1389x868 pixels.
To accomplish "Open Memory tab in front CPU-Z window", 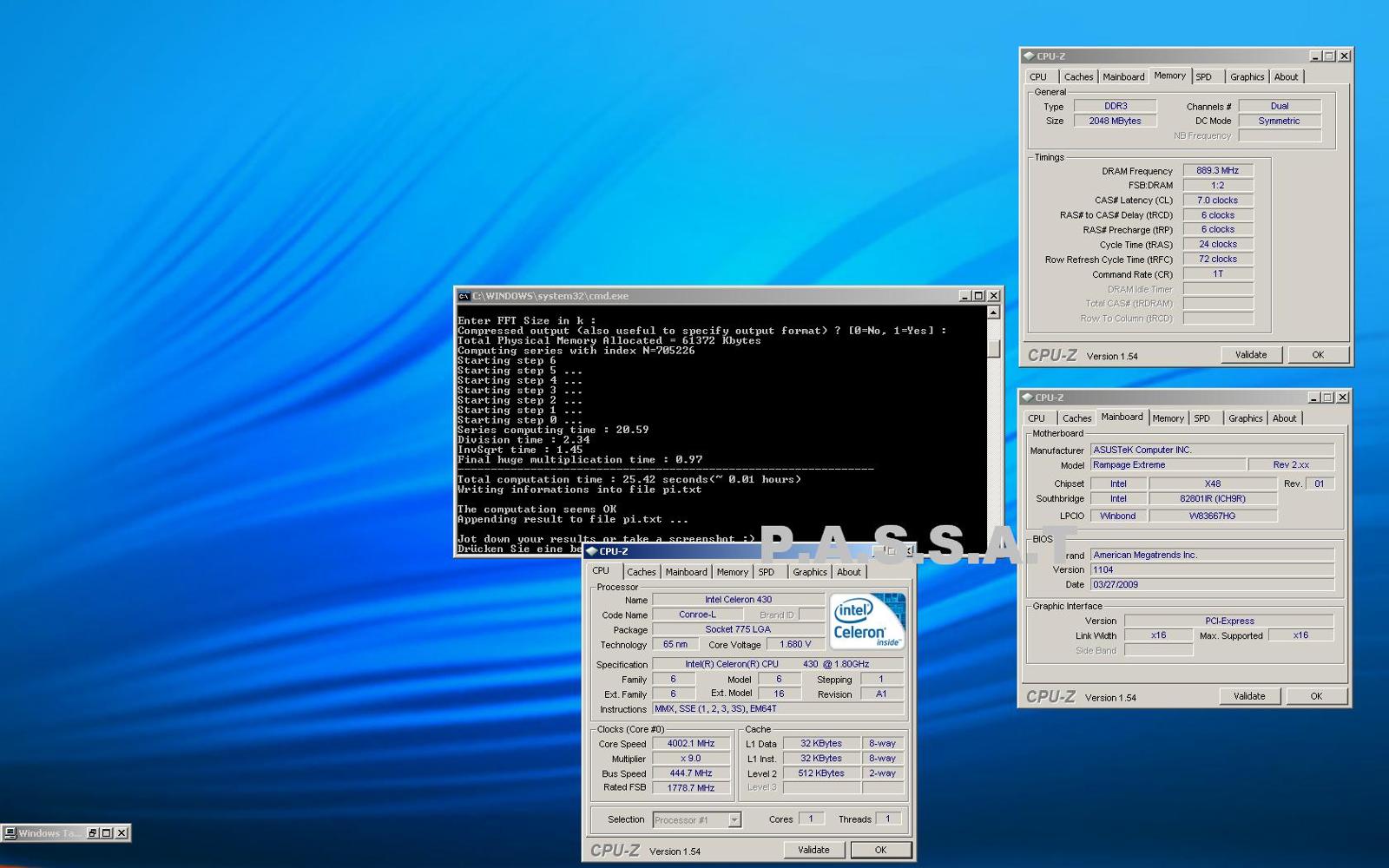I will coord(732,572).
